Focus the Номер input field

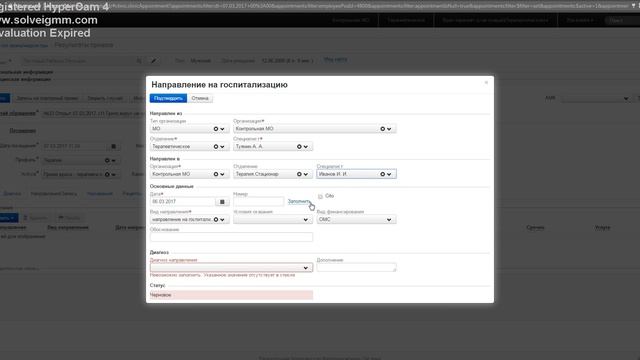(258, 202)
